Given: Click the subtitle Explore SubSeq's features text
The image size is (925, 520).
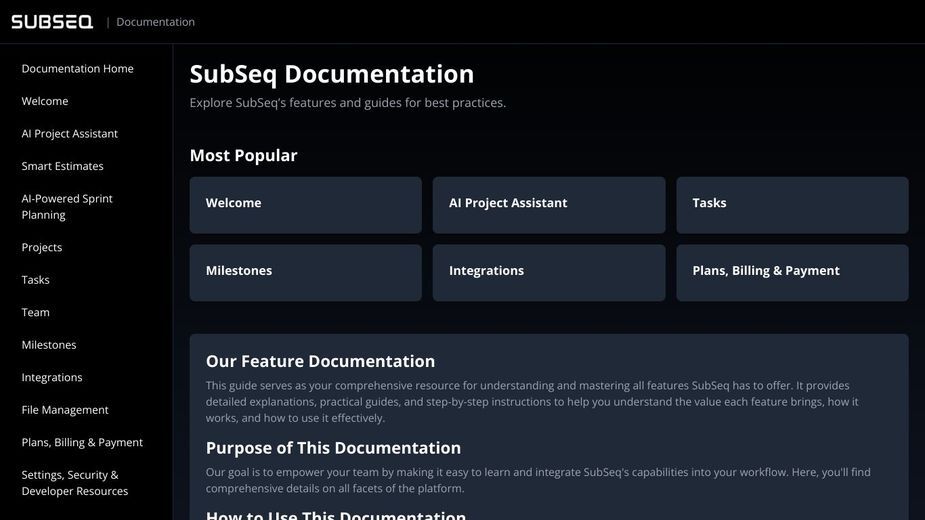Looking at the screenshot, I should click(347, 103).
